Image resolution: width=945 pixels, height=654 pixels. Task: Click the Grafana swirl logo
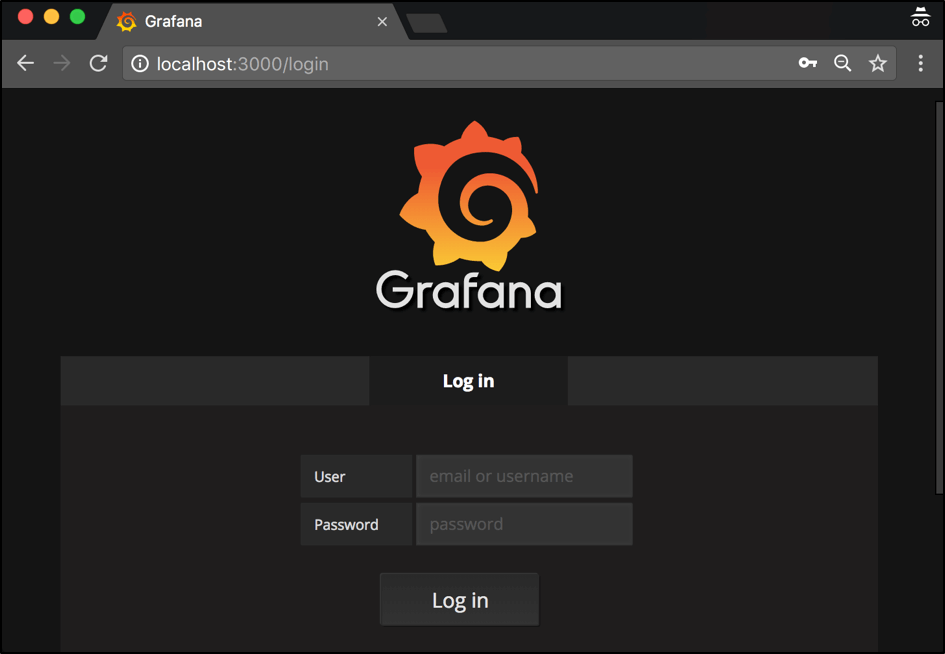coord(468,196)
